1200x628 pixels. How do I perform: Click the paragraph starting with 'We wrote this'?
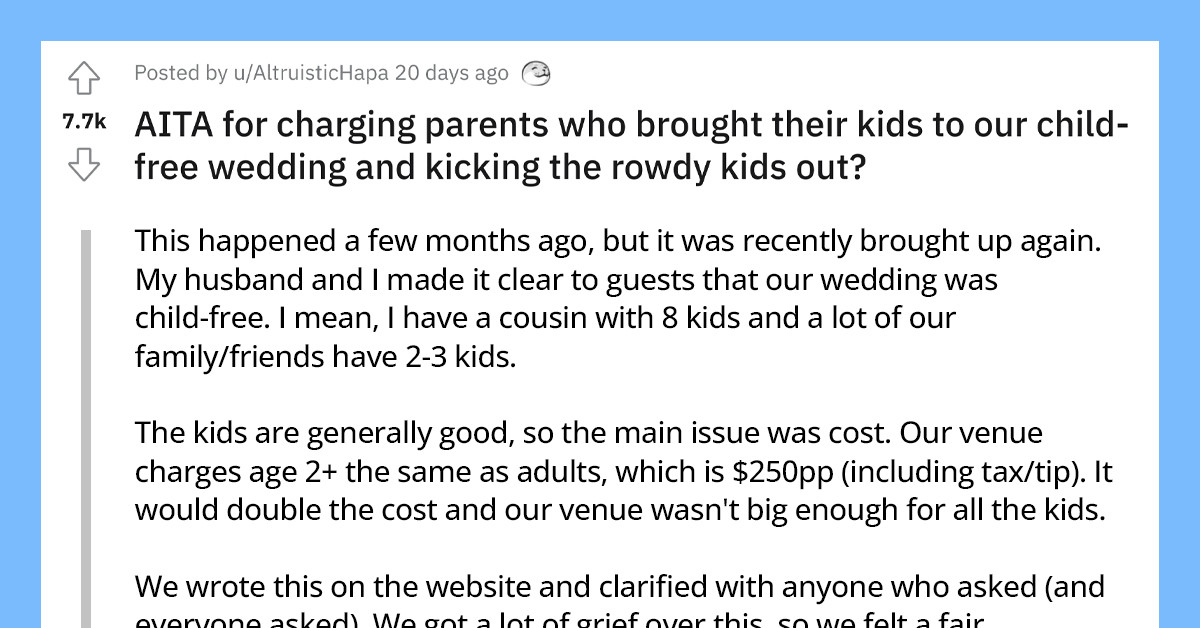click(600, 590)
